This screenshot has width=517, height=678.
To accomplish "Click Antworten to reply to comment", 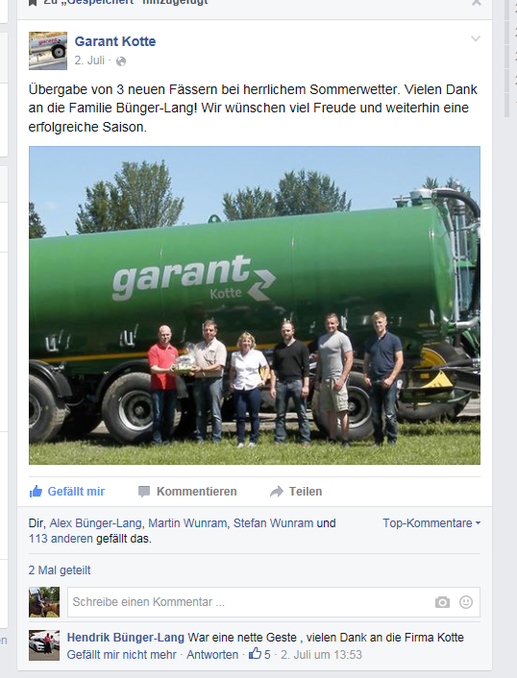I will pos(212,655).
